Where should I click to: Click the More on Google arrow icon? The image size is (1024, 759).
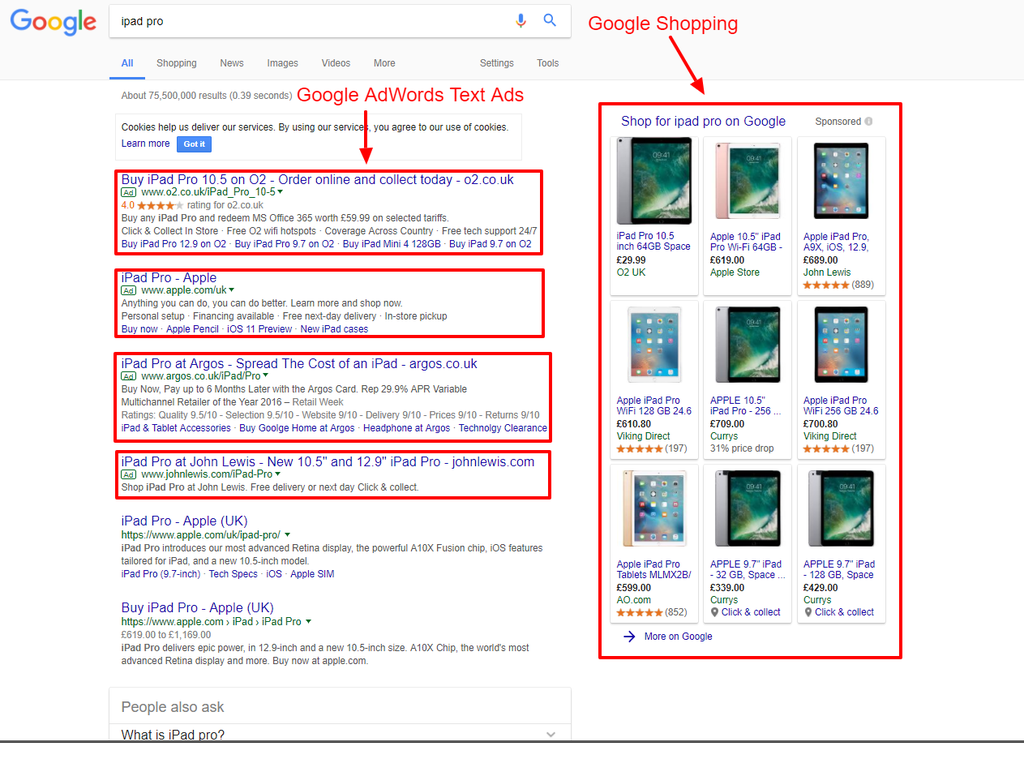tap(629, 636)
